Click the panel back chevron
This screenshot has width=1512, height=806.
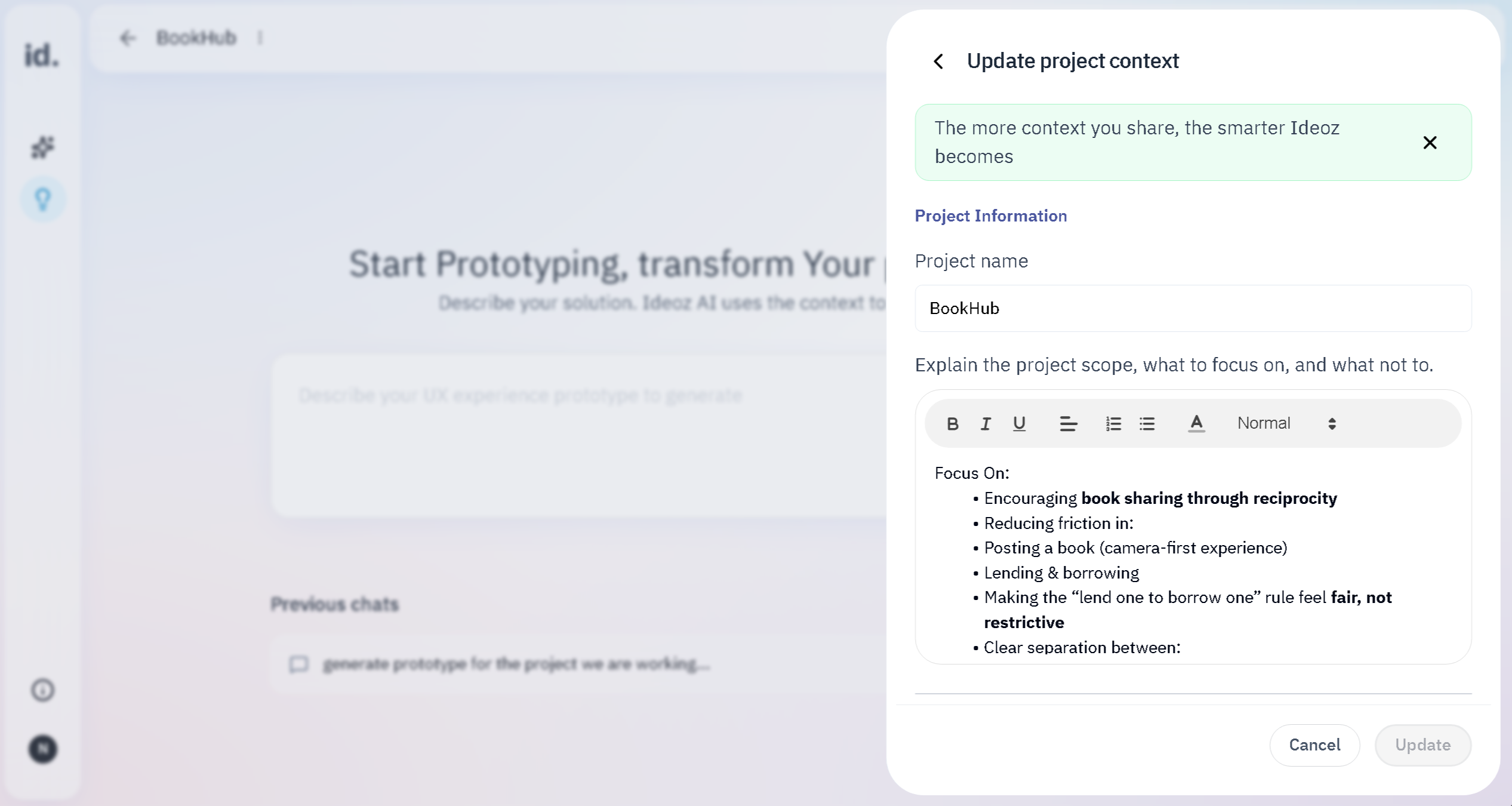938,61
